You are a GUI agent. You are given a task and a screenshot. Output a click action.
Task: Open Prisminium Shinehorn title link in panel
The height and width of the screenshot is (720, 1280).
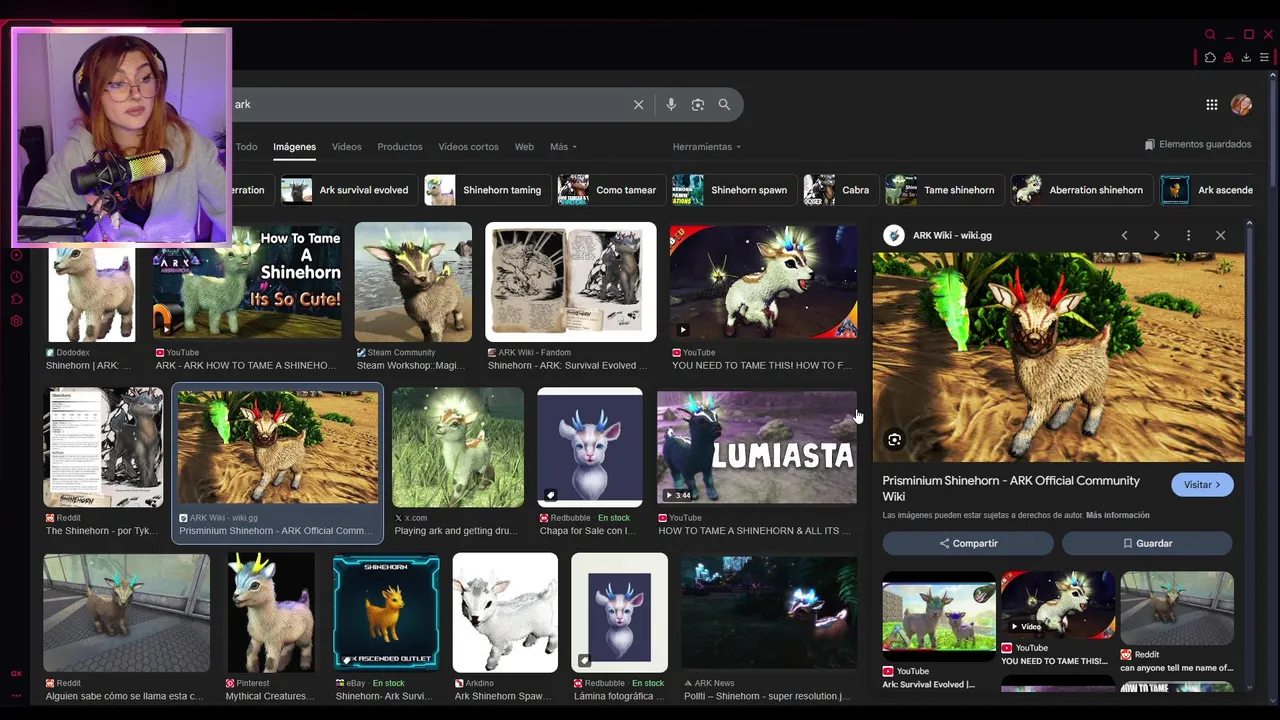[x=1011, y=488]
